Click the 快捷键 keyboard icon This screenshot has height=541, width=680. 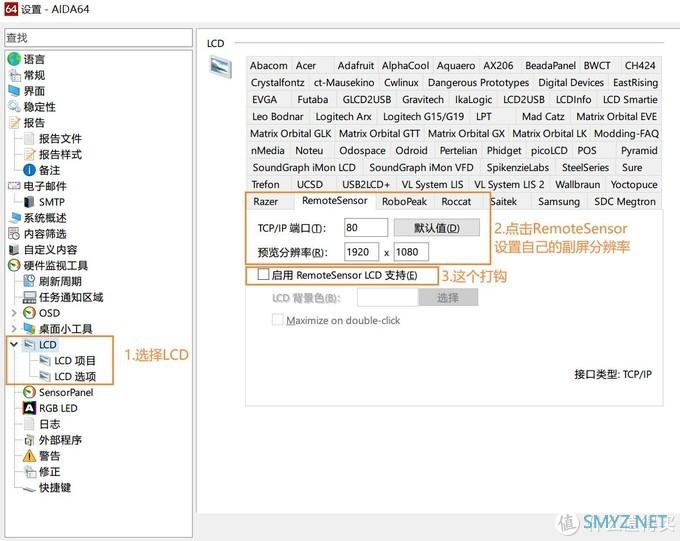(x=29, y=488)
